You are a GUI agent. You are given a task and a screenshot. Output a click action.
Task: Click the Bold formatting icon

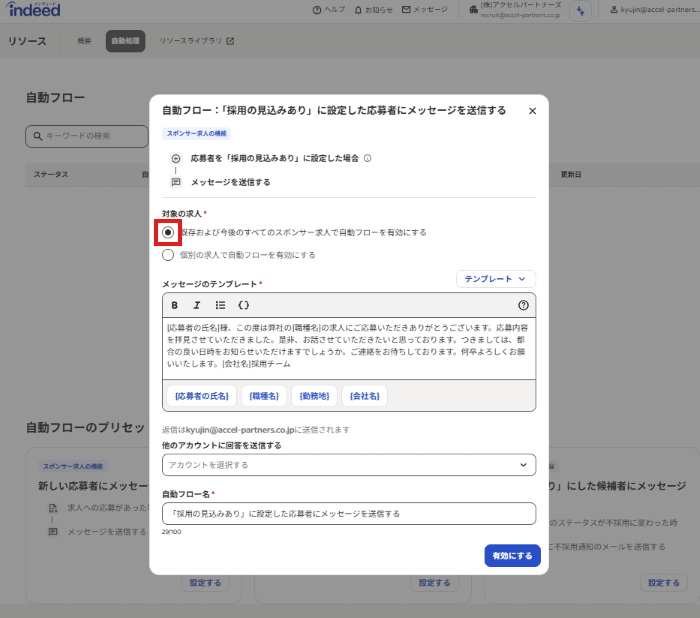click(x=175, y=305)
